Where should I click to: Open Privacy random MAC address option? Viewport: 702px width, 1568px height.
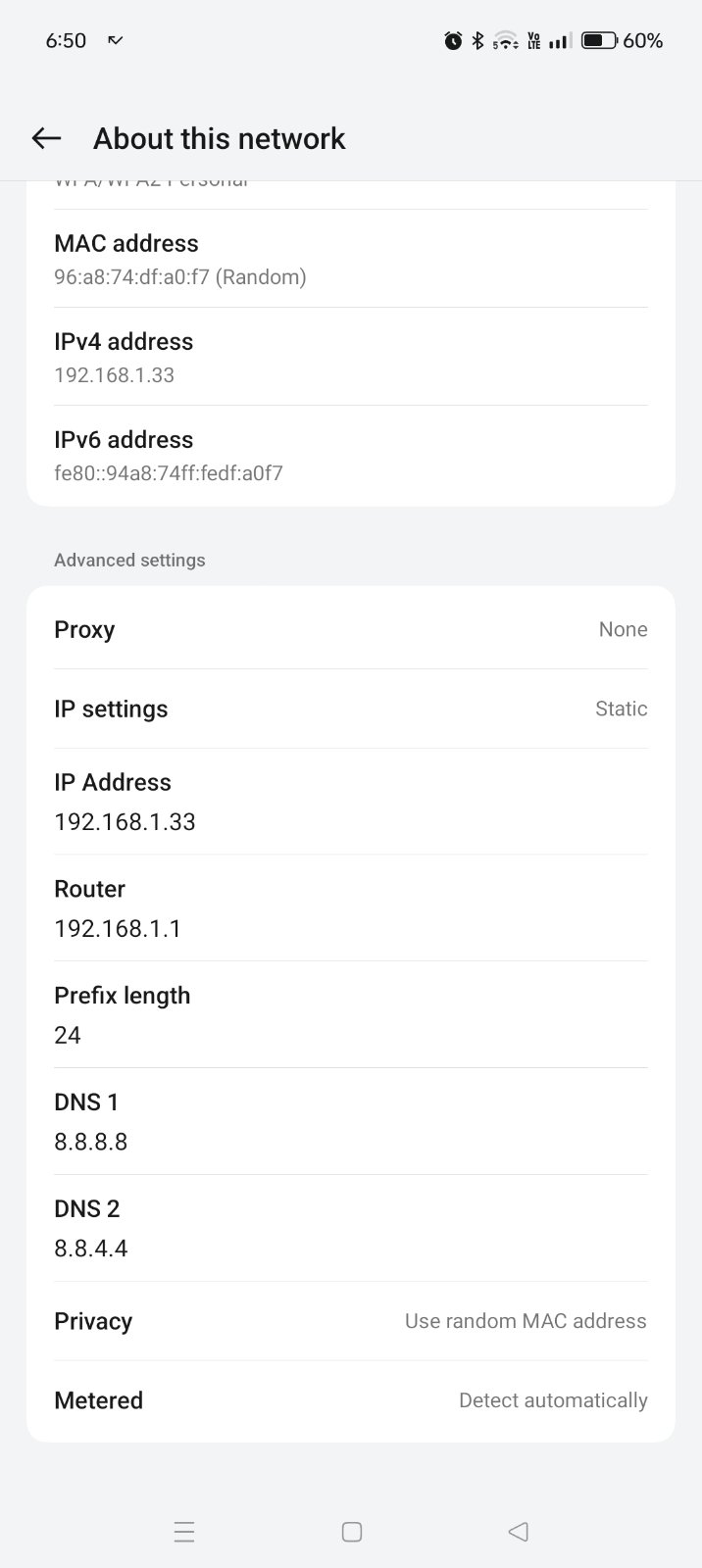pos(351,1321)
